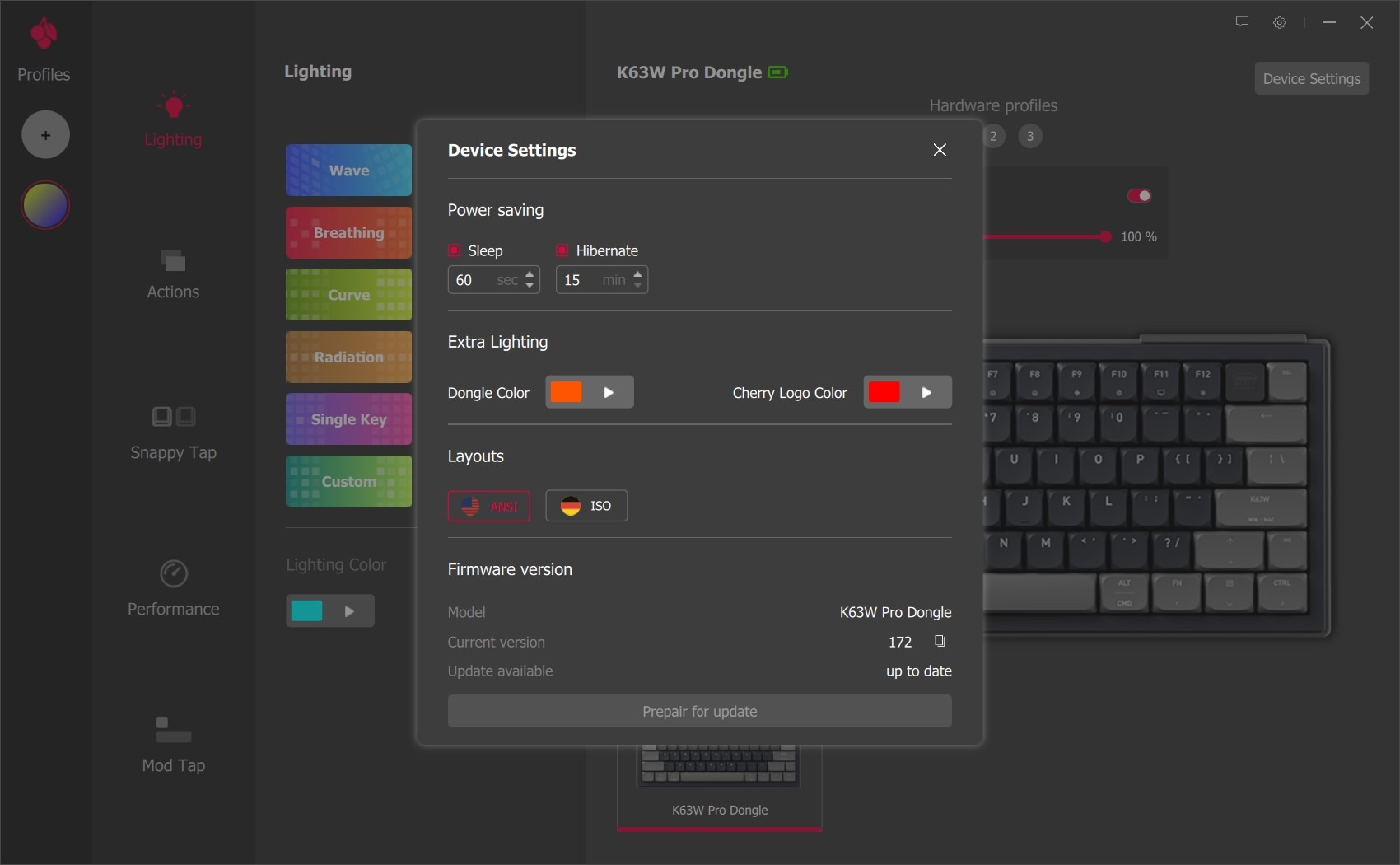Decrease the Sleep seconds value

coord(530,286)
